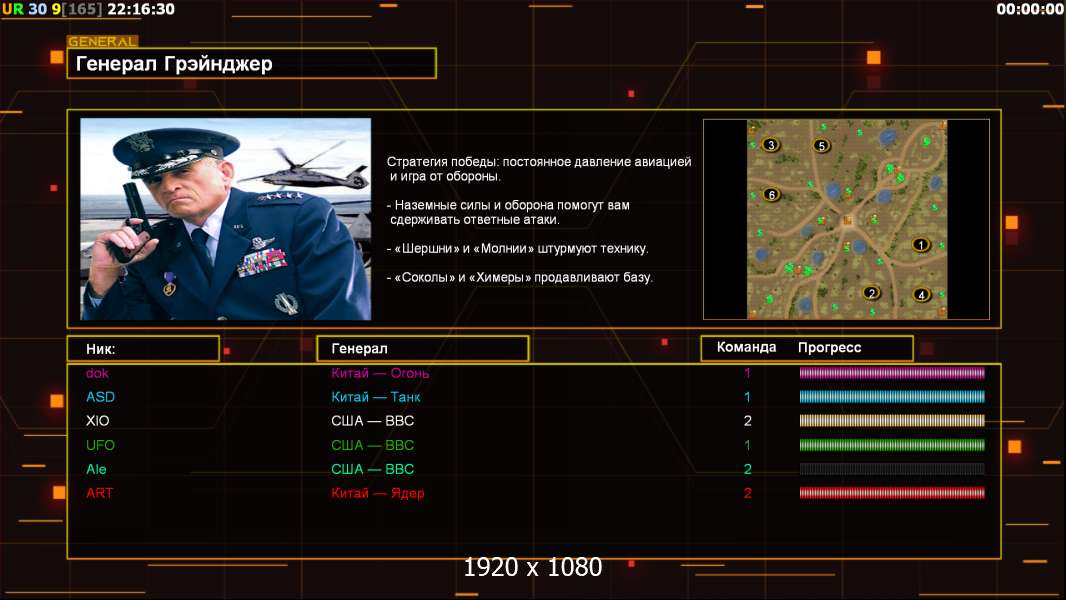
Task: Click start position 6 map marker
Action: point(771,194)
